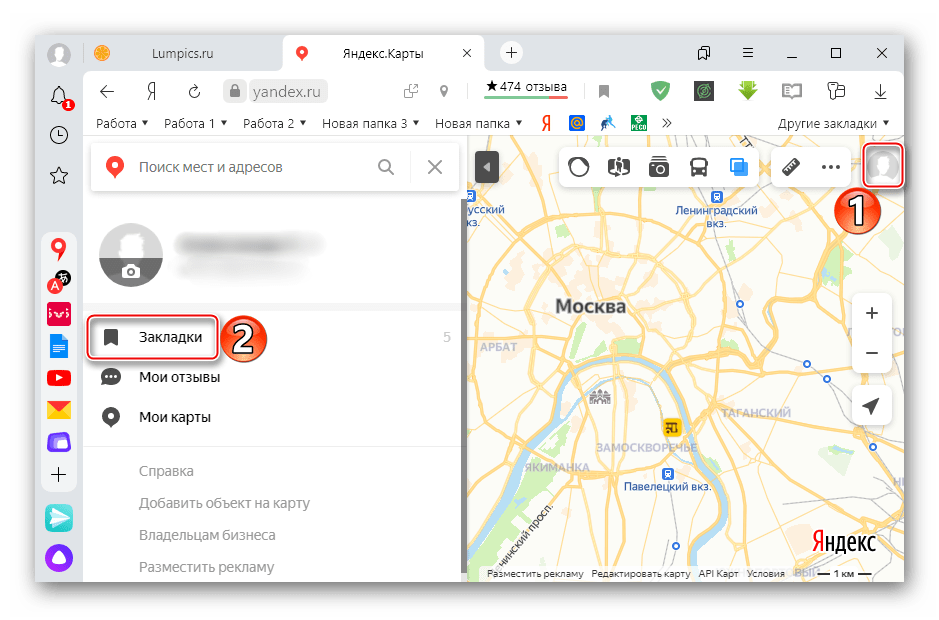Open the map layers selector
The image size is (939, 620).
pyautogui.click(x=739, y=167)
